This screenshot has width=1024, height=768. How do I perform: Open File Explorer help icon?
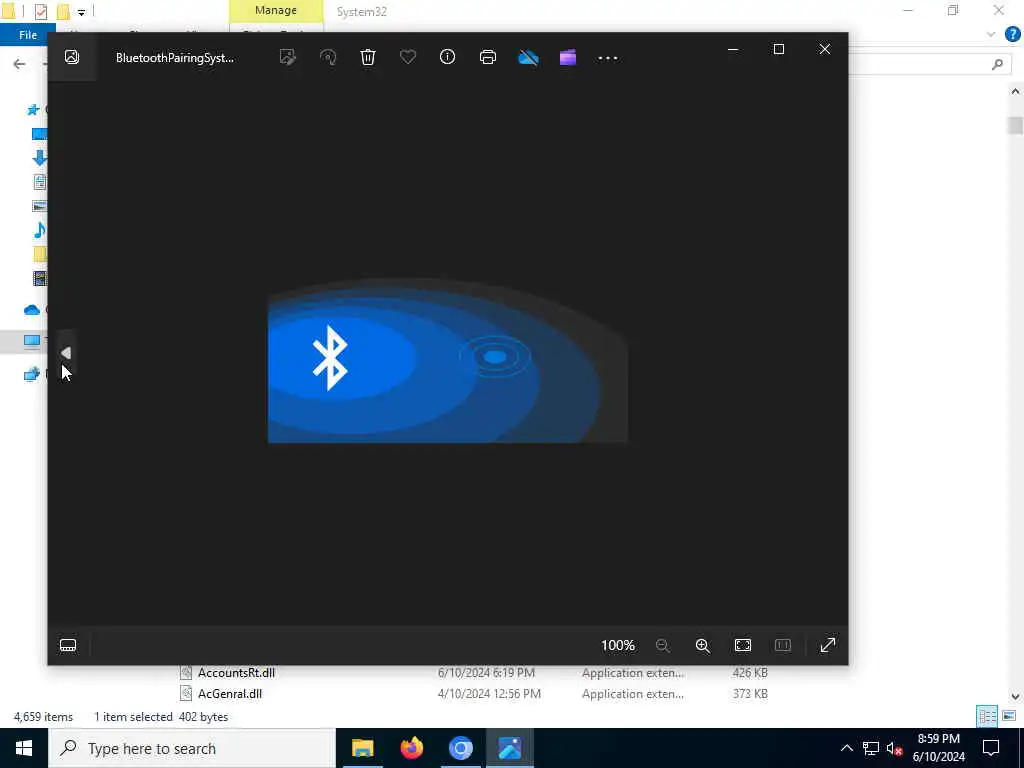(x=1012, y=35)
